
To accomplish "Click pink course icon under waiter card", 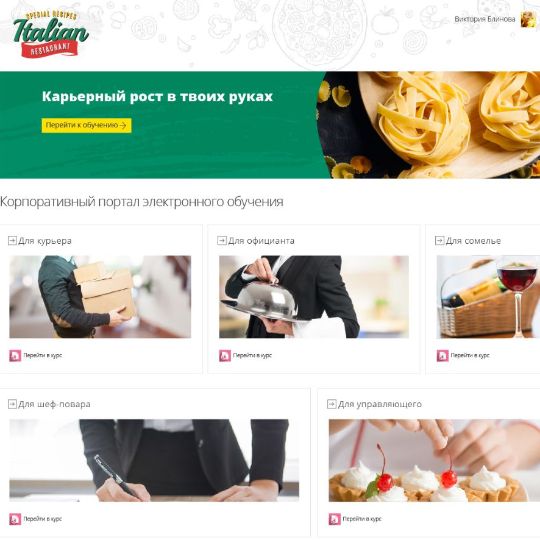I will pos(225,355).
